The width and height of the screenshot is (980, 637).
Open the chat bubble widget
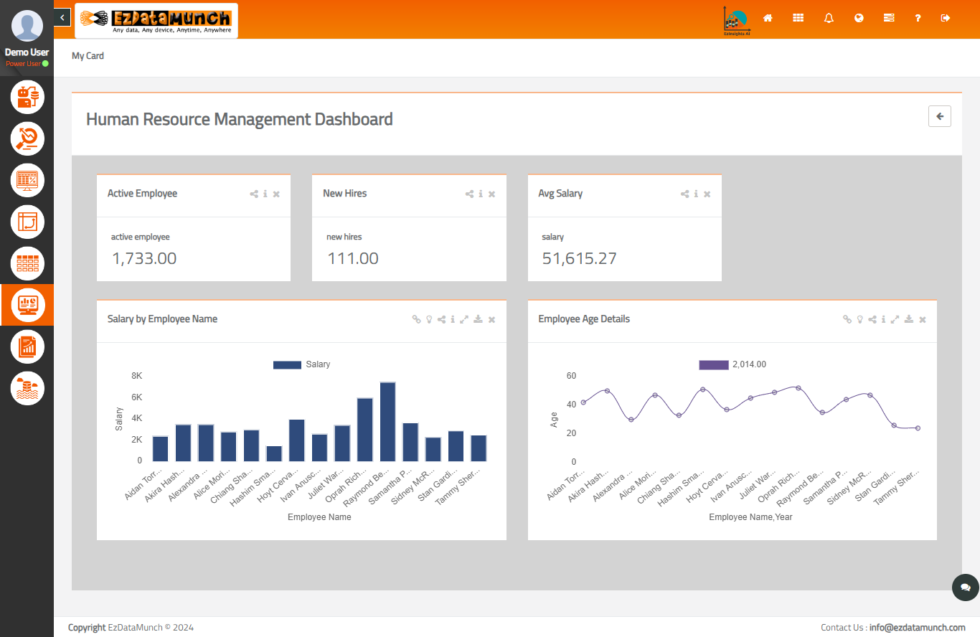(x=964, y=587)
